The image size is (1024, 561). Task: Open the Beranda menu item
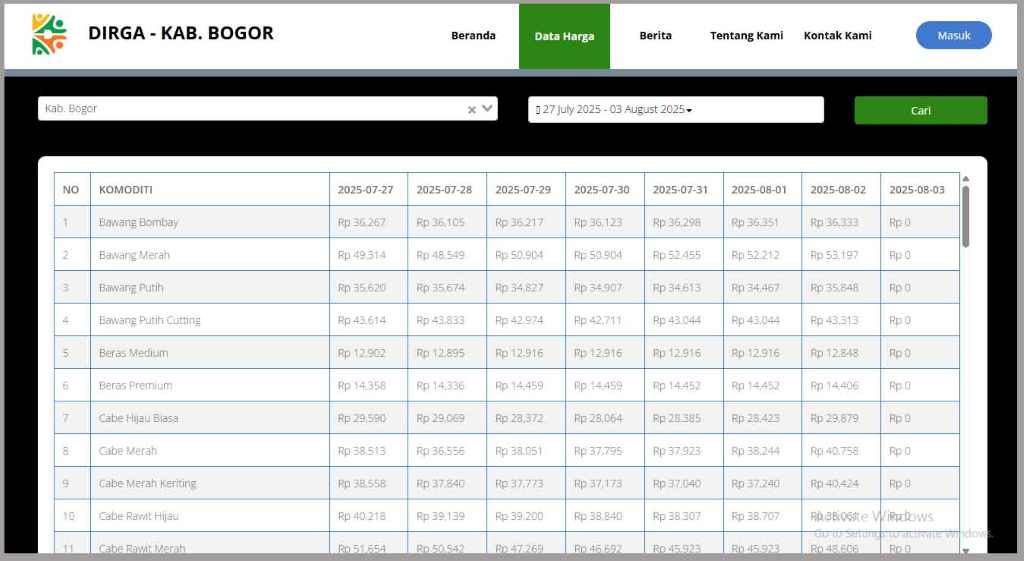coord(473,35)
